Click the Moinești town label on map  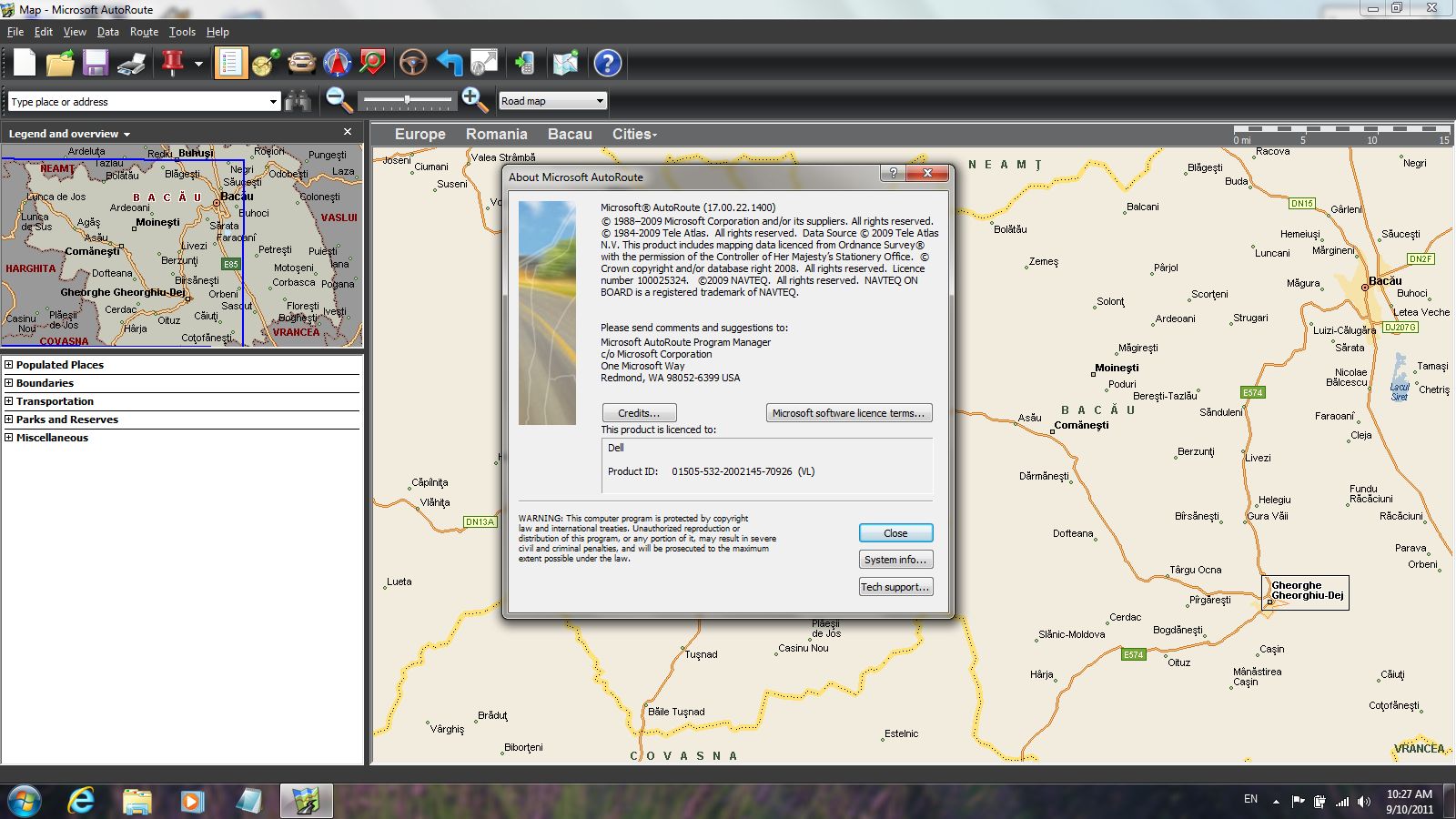[x=1117, y=368]
